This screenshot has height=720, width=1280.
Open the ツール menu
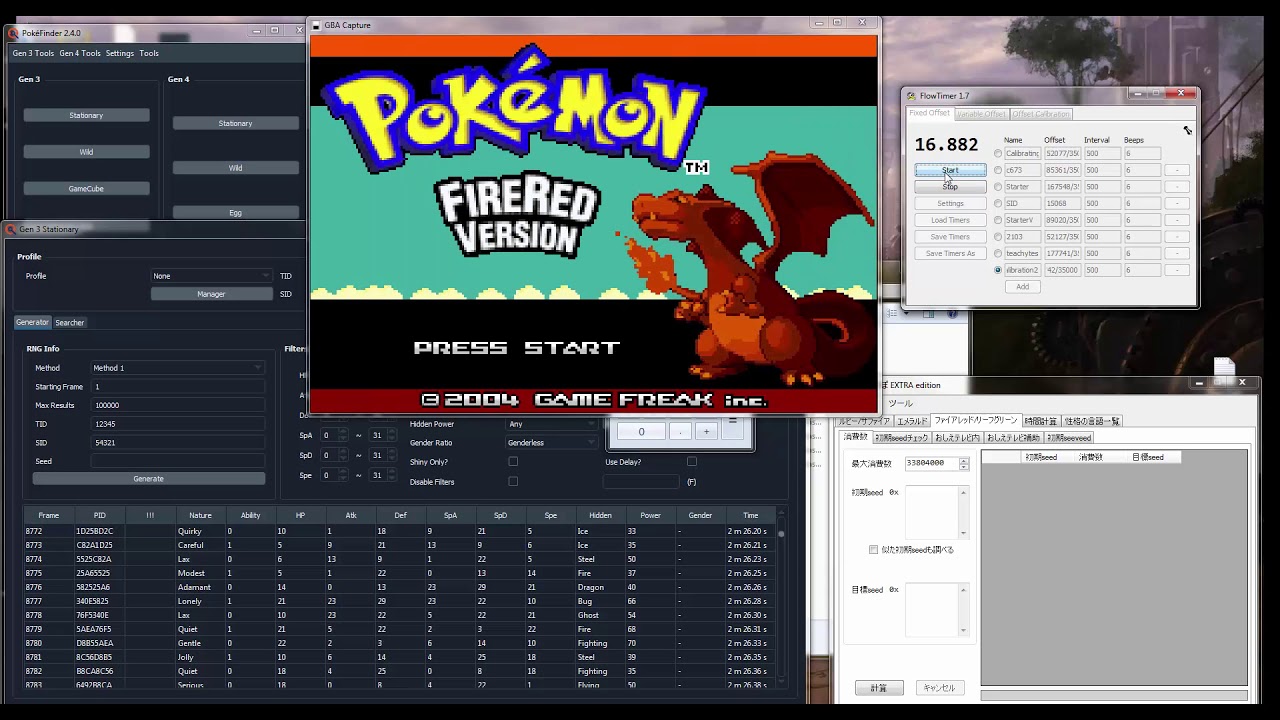900,403
